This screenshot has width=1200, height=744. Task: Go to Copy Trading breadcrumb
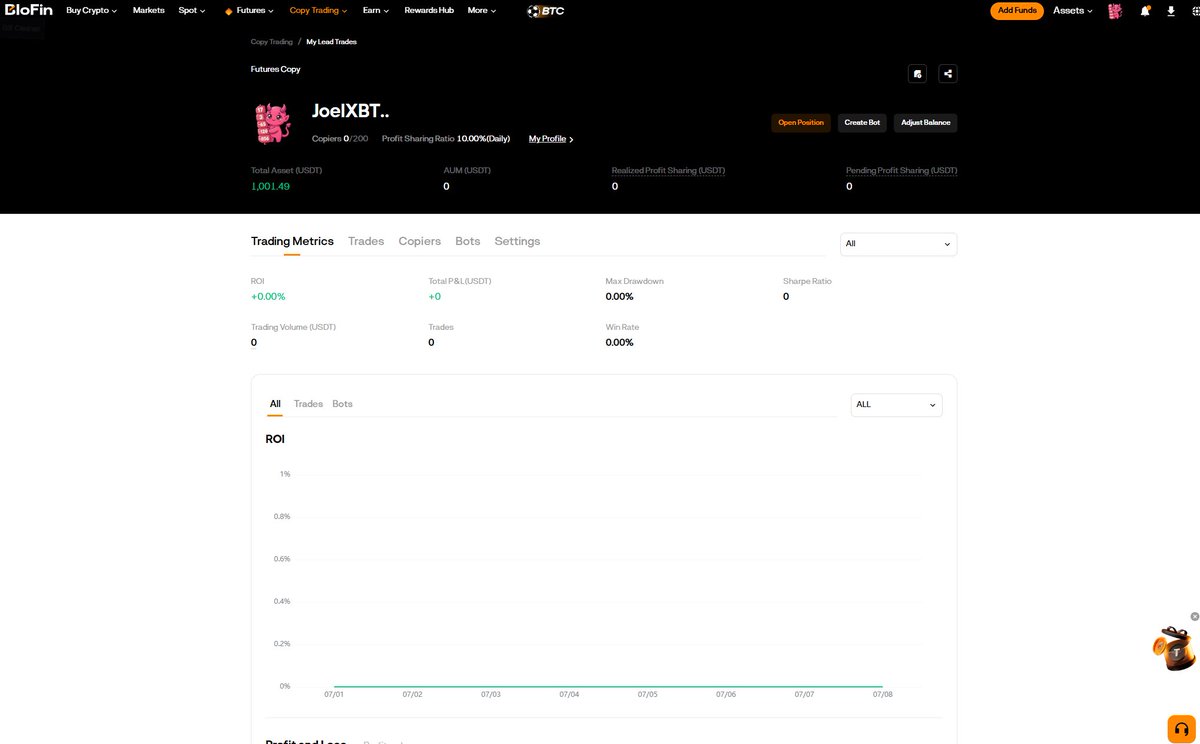(272, 42)
